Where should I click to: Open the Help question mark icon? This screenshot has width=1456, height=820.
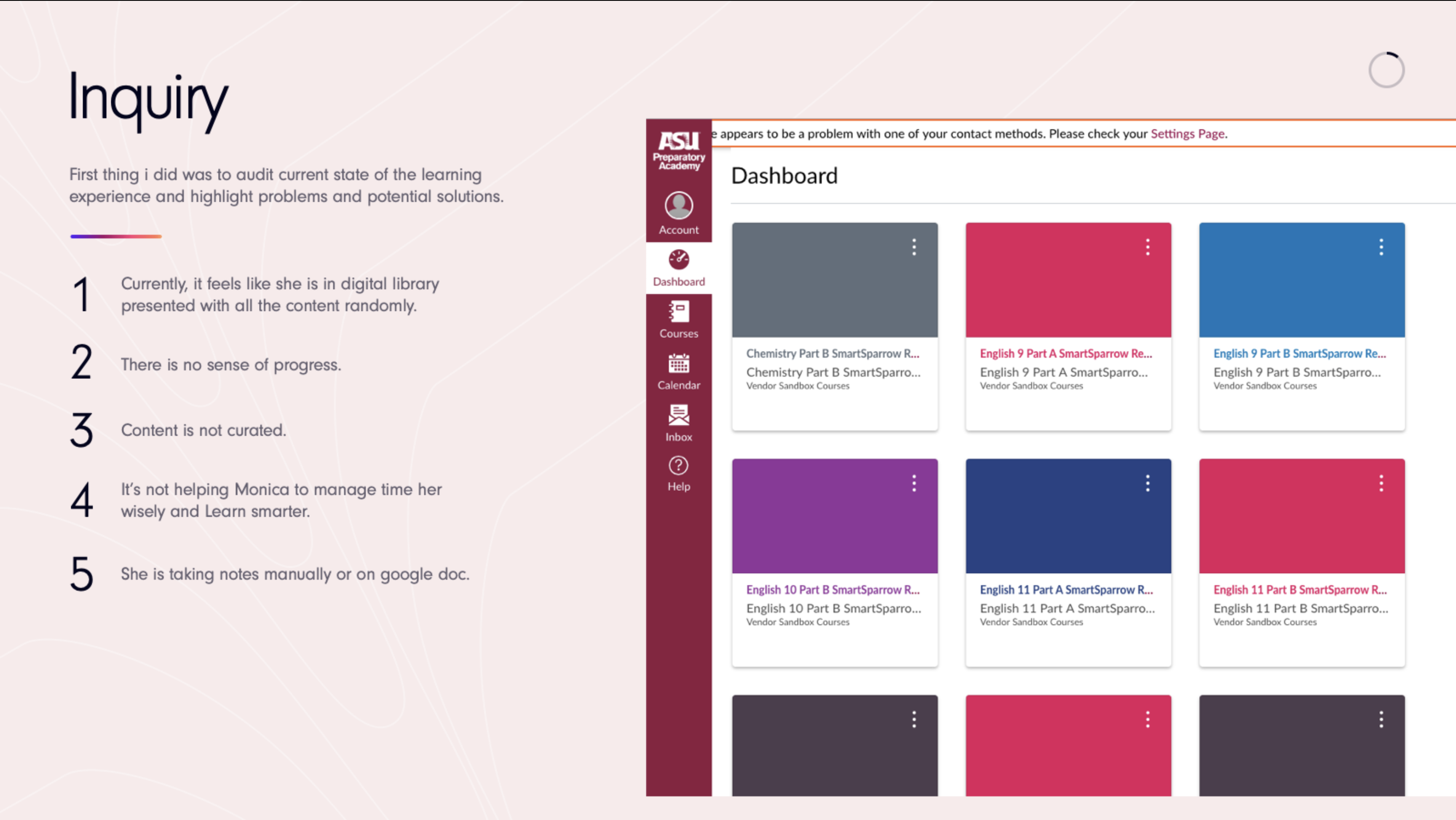coord(678,466)
